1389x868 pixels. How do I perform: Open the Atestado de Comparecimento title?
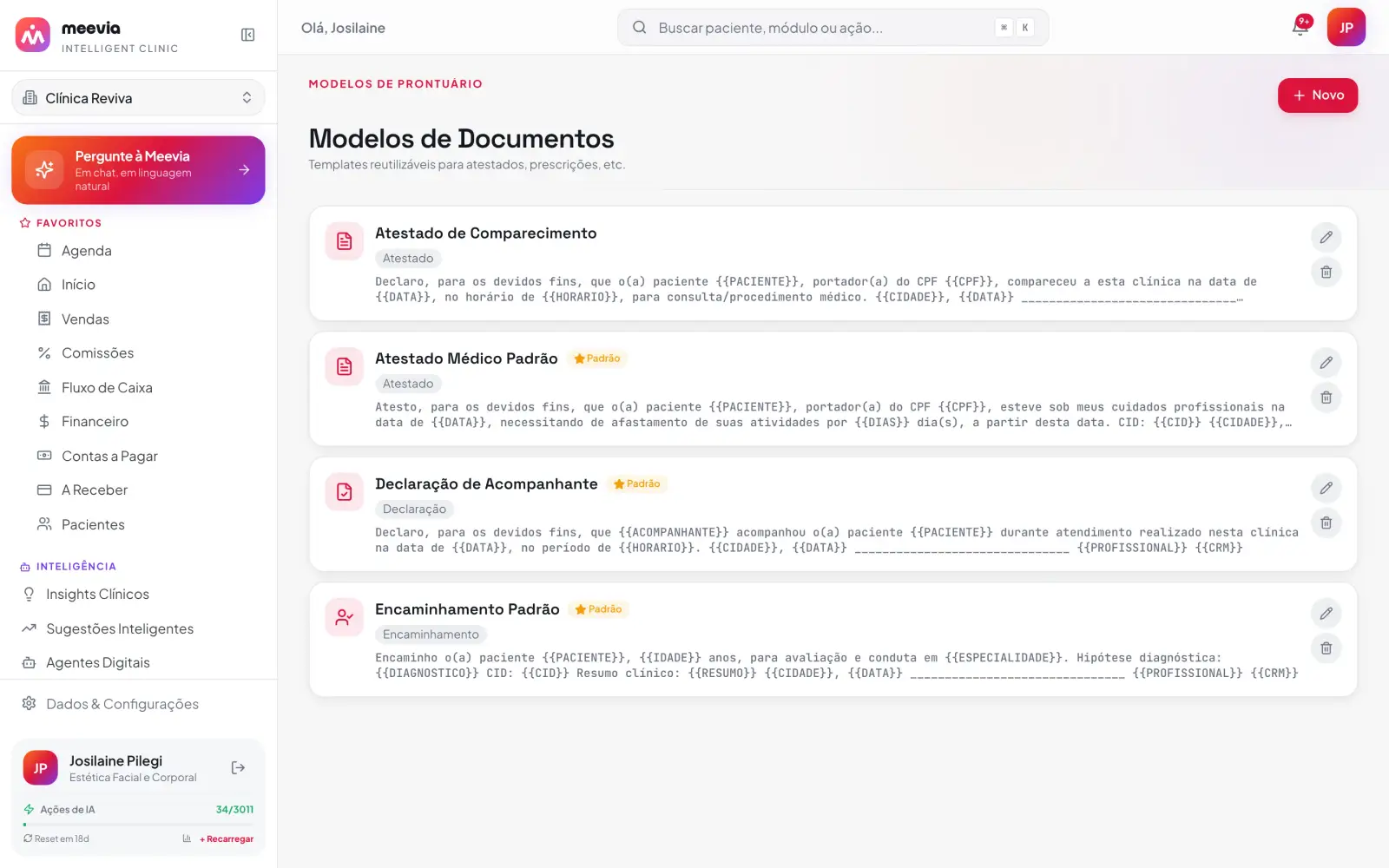(486, 233)
